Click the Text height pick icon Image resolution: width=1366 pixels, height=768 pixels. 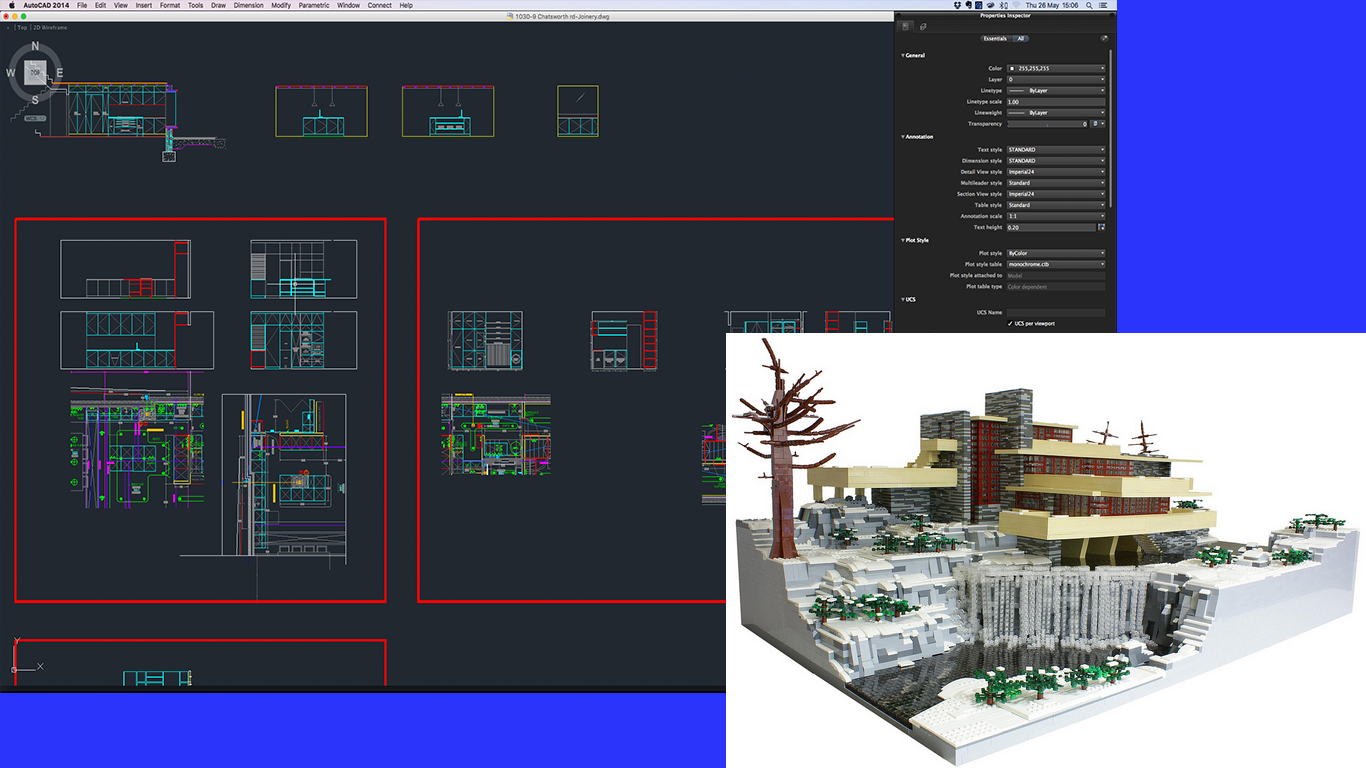1102,228
